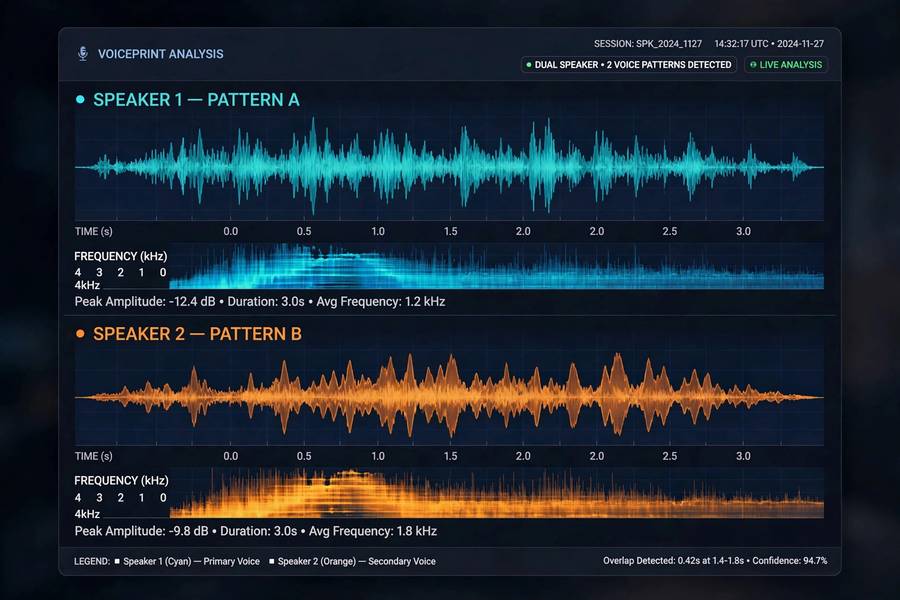Click the 1.0 time mark under Speaker 2
Image resolution: width=900 pixels, height=600 pixels.
coord(378,456)
